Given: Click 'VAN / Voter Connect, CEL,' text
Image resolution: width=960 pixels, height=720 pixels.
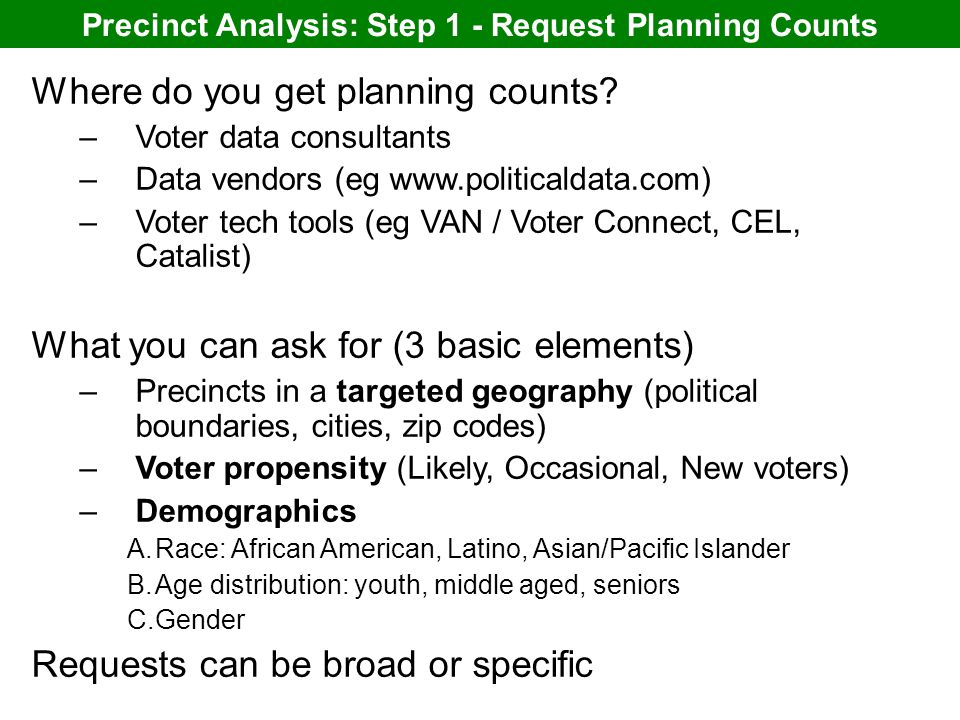Looking at the screenshot, I should pos(610,222).
